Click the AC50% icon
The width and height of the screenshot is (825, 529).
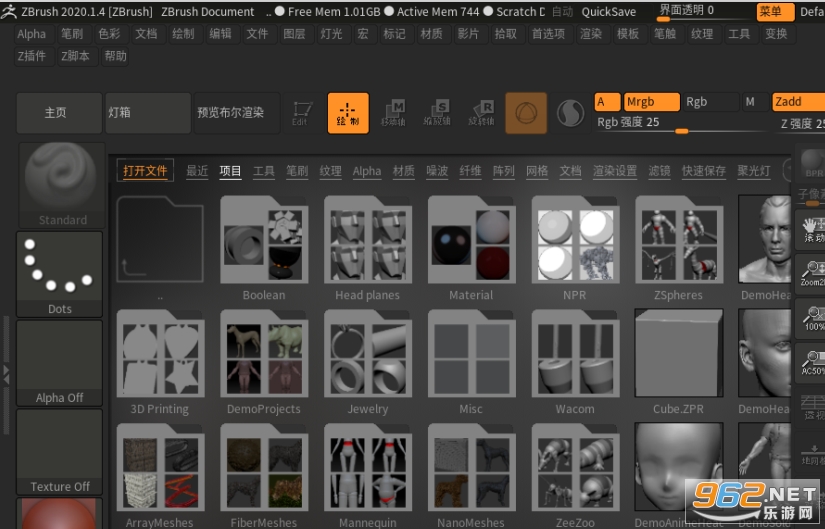point(812,362)
